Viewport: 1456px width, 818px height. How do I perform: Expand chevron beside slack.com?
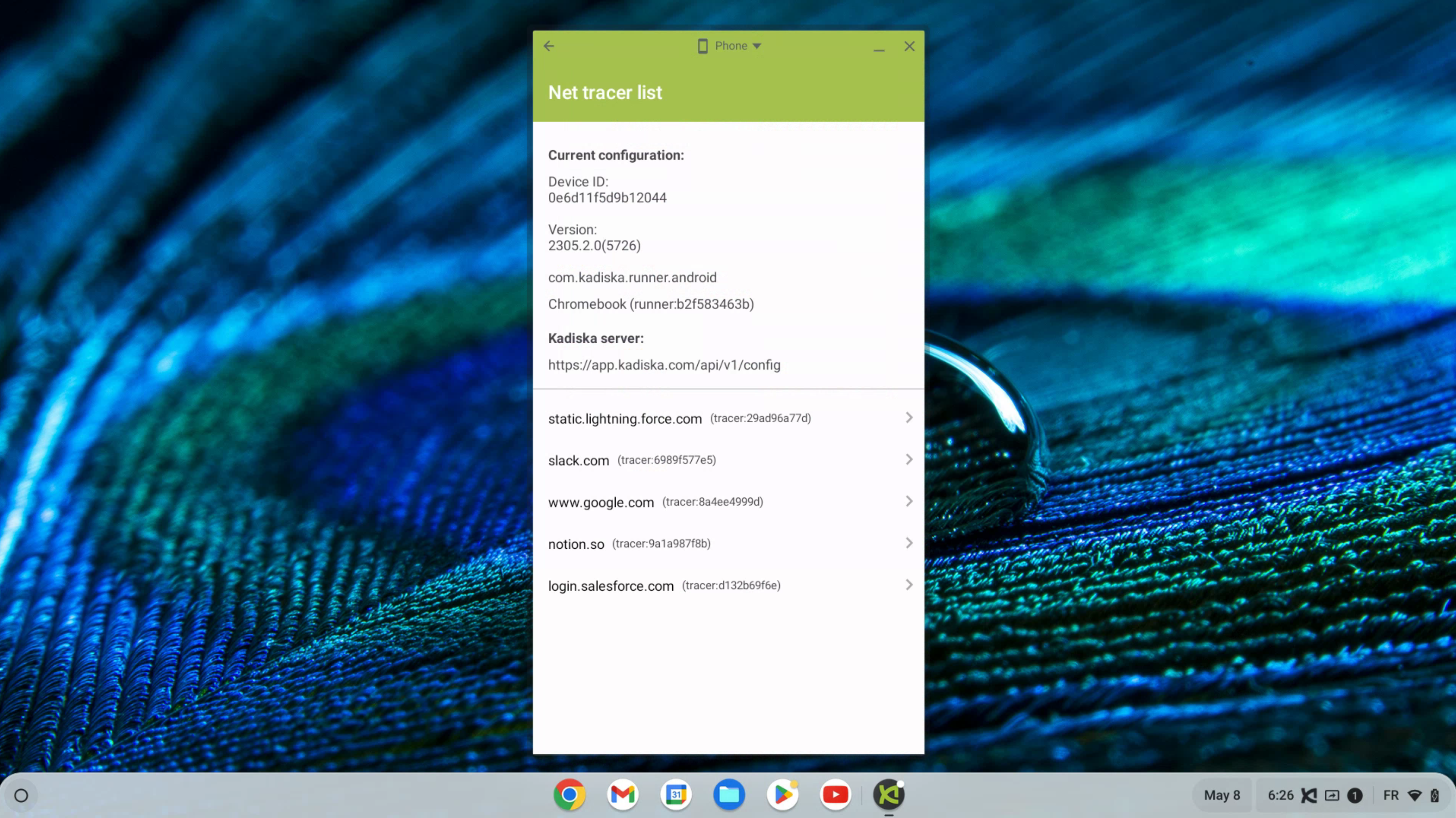909,459
